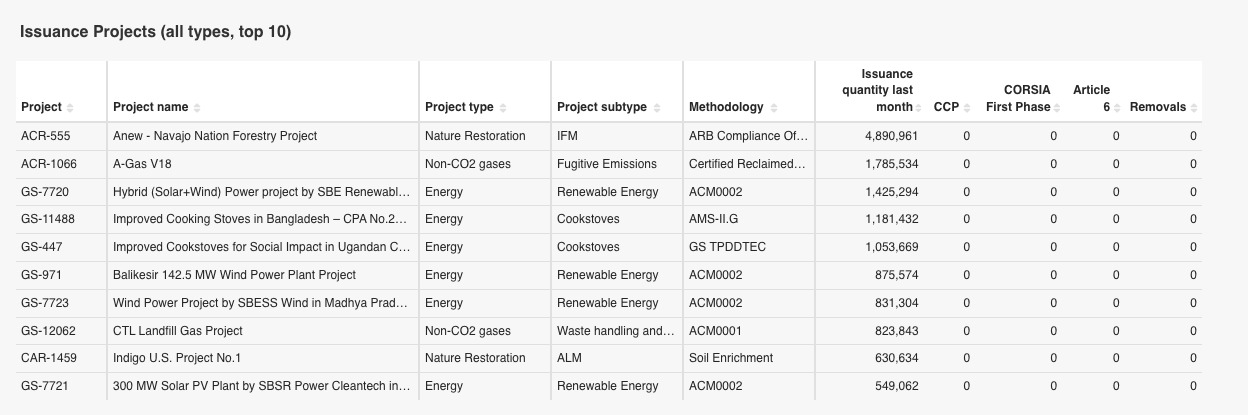The height and width of the screenshot is (415, 1248).
Task: Sort by the Removals column arrows
Action: pos(1195,108)
